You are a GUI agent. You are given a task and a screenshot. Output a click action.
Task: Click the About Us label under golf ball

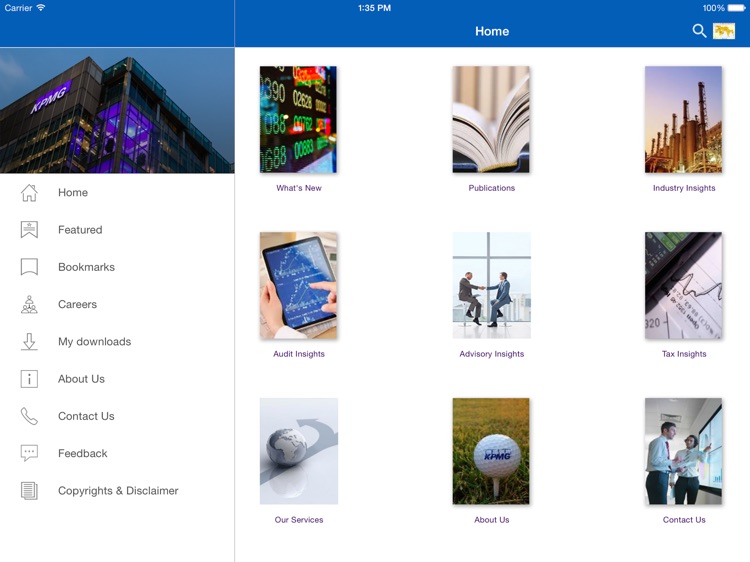(492, 520)
